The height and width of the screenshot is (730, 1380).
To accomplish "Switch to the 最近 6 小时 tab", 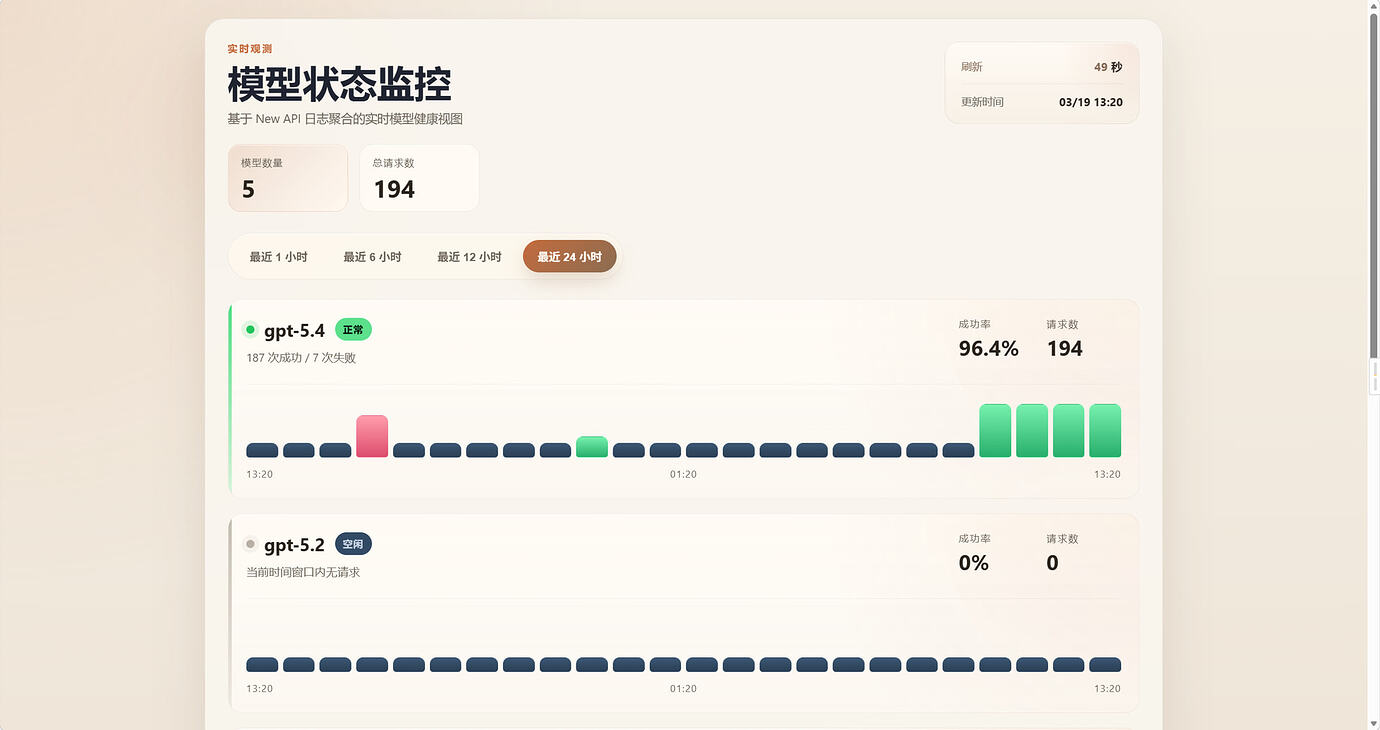I will (372, 257).
